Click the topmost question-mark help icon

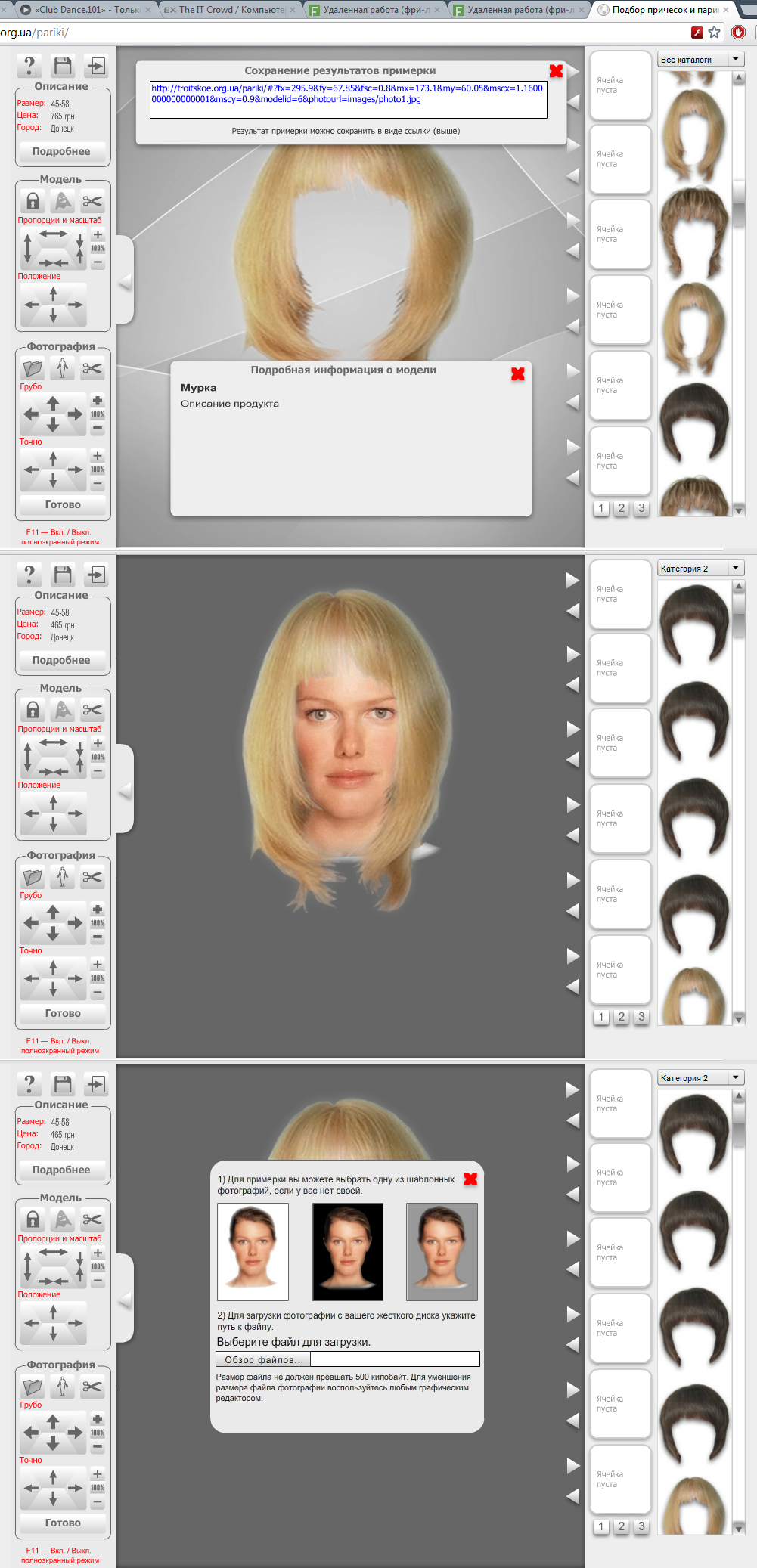[29, 67]
